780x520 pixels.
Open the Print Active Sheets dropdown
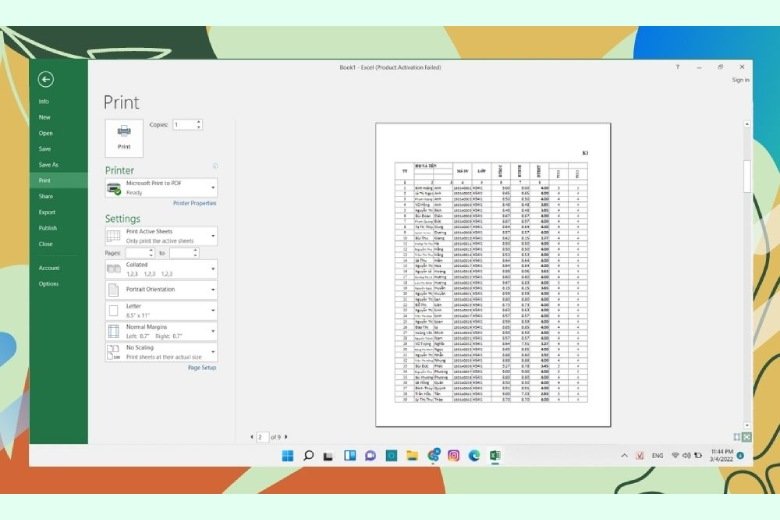(161, 236)
